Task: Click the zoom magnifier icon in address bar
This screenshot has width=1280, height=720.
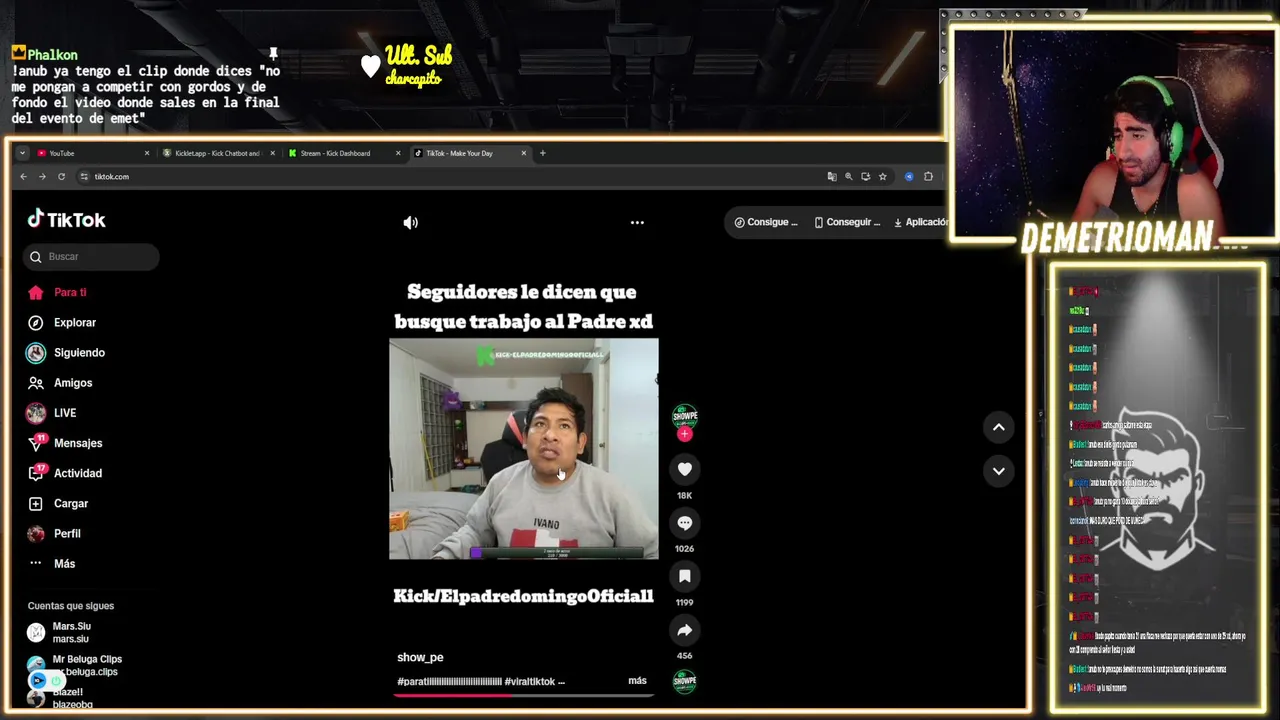Action: (x=849, y=177)
